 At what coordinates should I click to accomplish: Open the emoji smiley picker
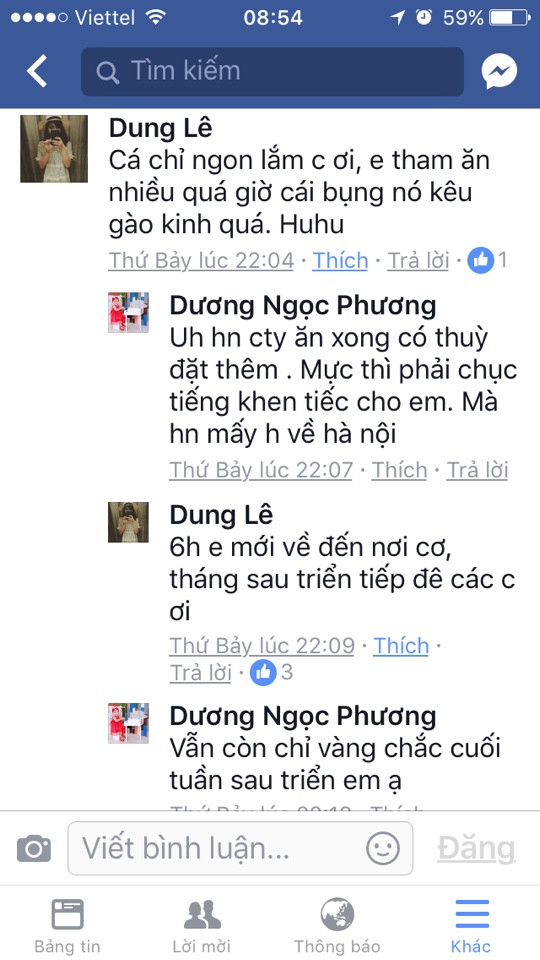[x=383, y=849]
